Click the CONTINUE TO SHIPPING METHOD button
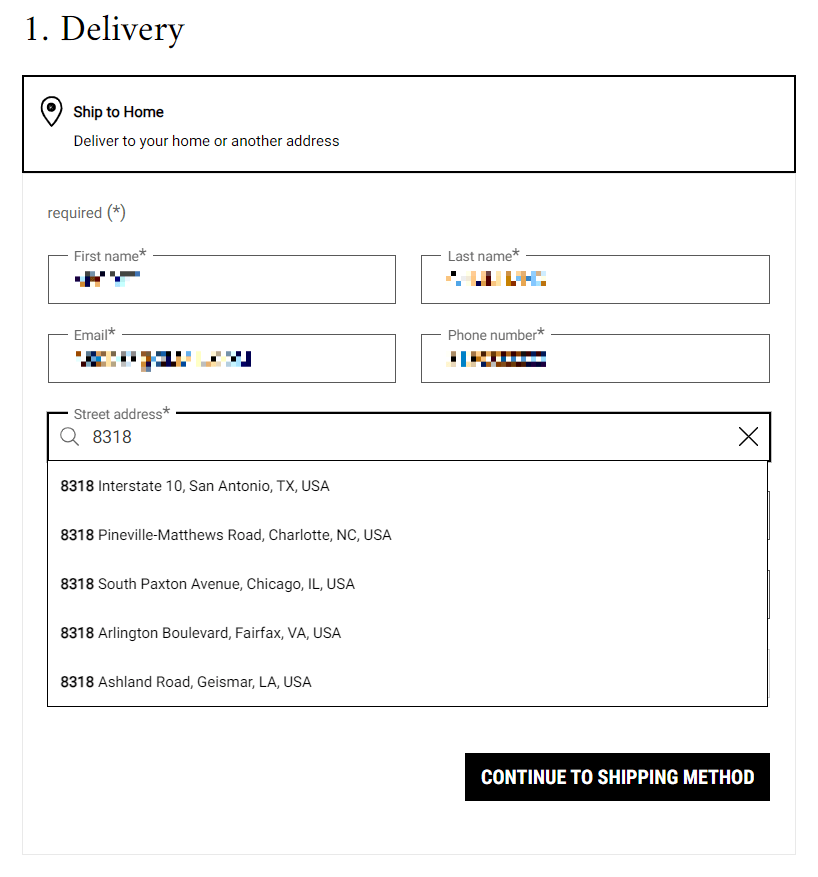818x877 pixels. coord(616,777)
